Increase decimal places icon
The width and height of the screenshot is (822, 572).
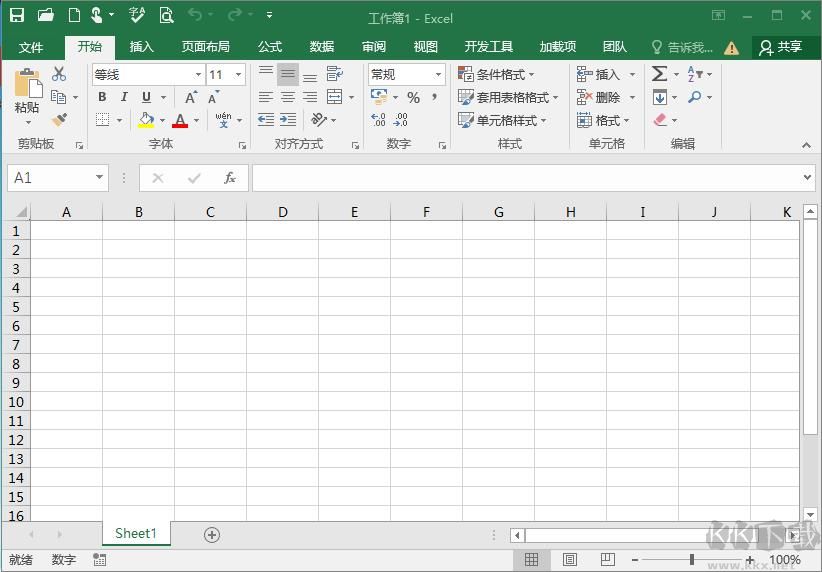pyautogui.click(x=378, y=120)
